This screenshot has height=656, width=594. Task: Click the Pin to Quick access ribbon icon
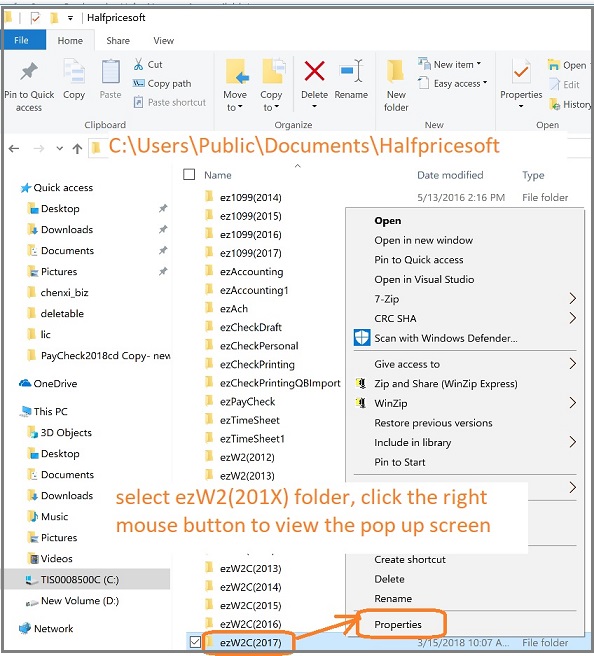[x=29, y=72]
